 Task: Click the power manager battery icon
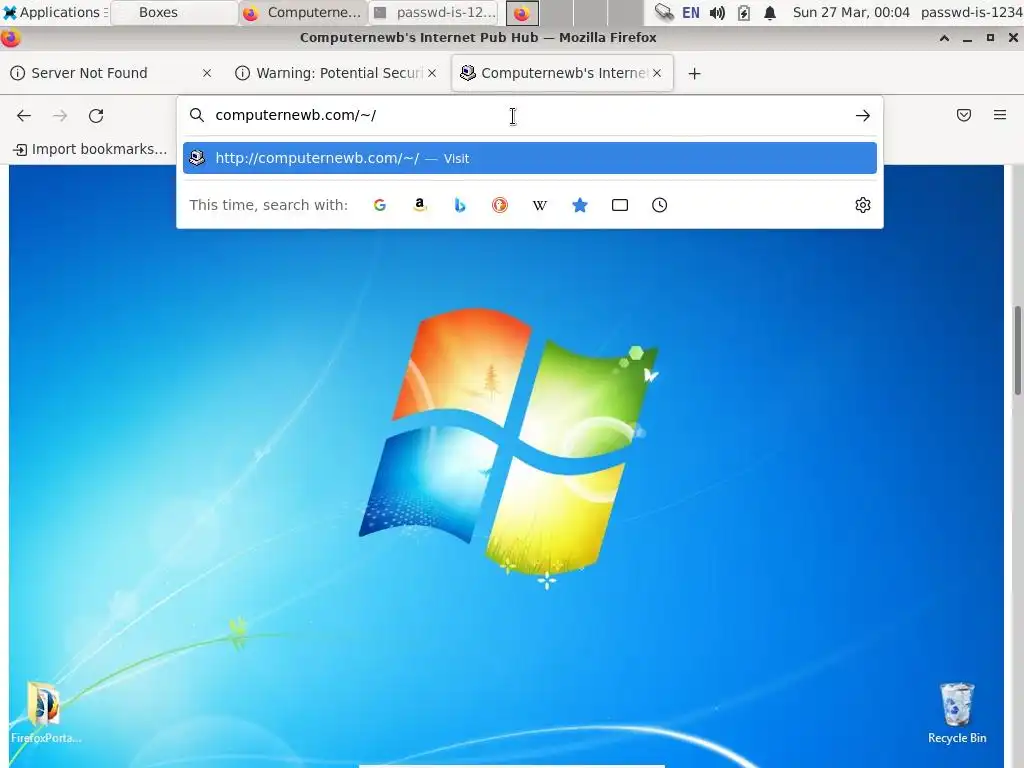(x=744, y=12)
